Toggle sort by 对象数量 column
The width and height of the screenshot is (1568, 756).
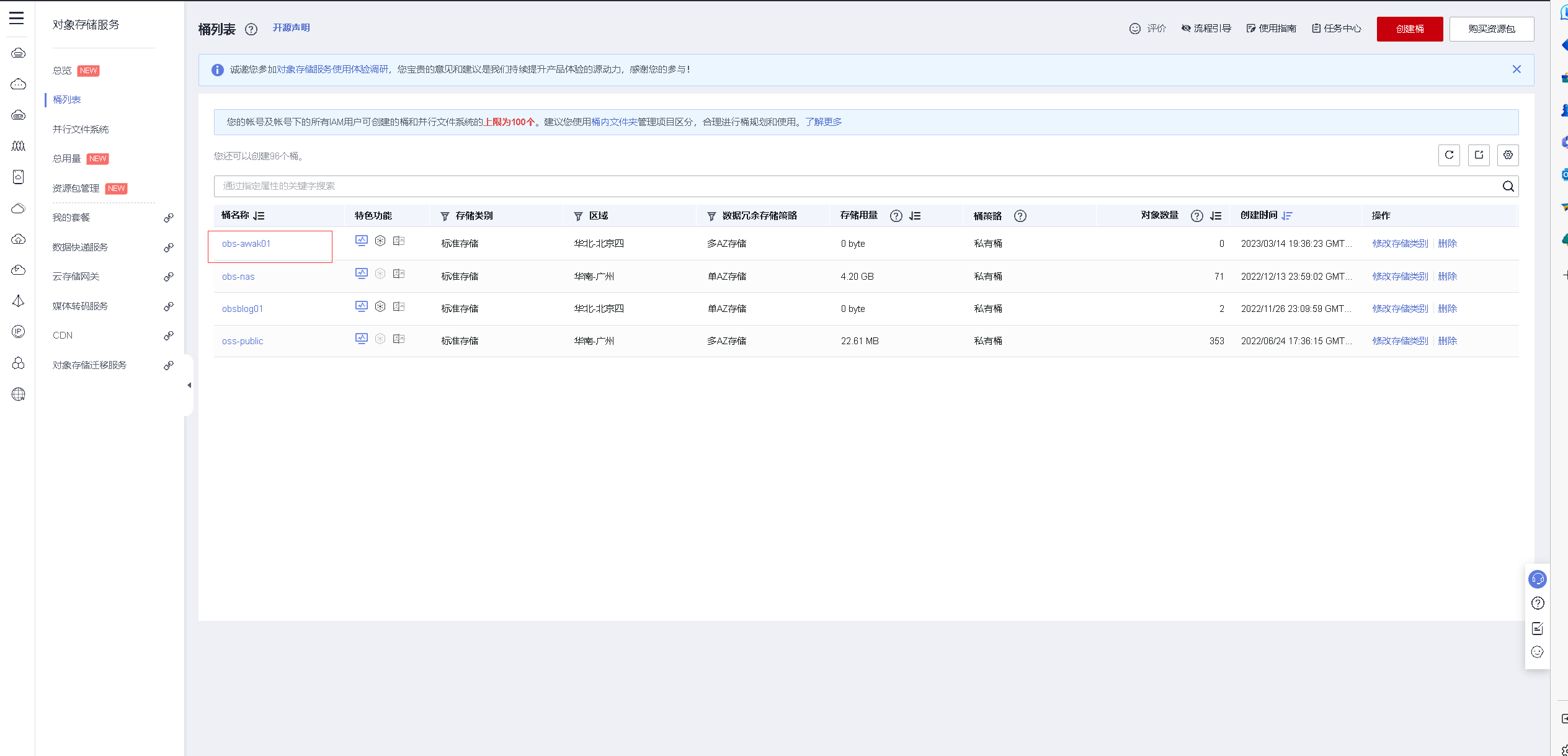pyautogui.click(x=1216, y=216)
